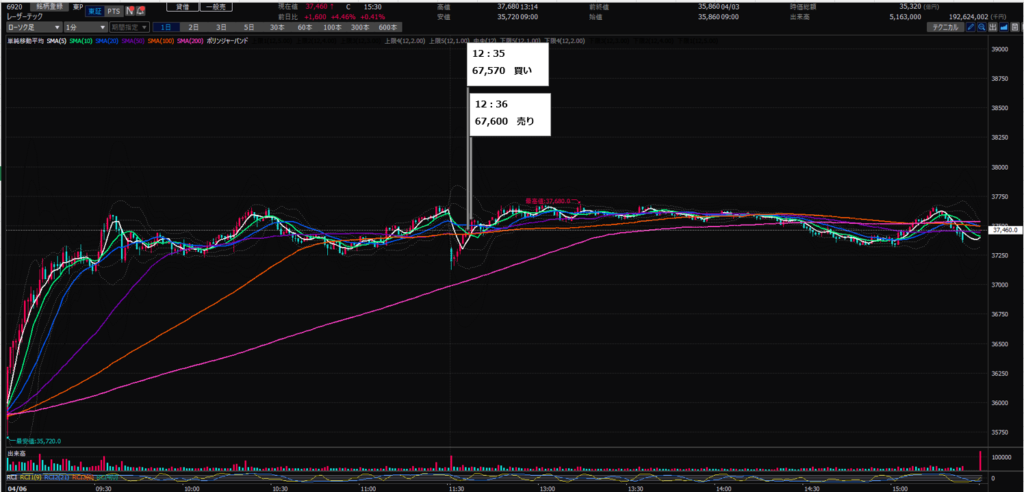Switch to the 5日 period tab
The width and height of the screenshot is (1024, 492).
(248, 27)
